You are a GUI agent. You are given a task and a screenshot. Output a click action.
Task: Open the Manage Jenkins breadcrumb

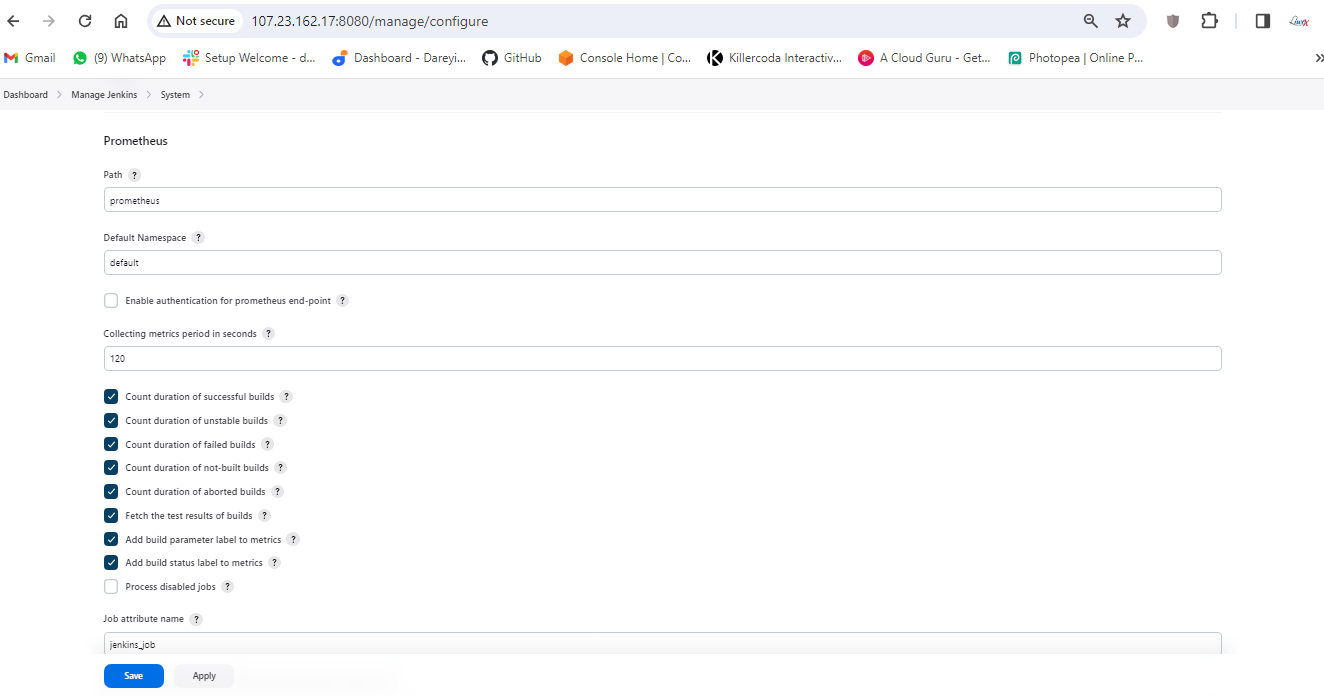pyautogui.click(x=104, y=95)
